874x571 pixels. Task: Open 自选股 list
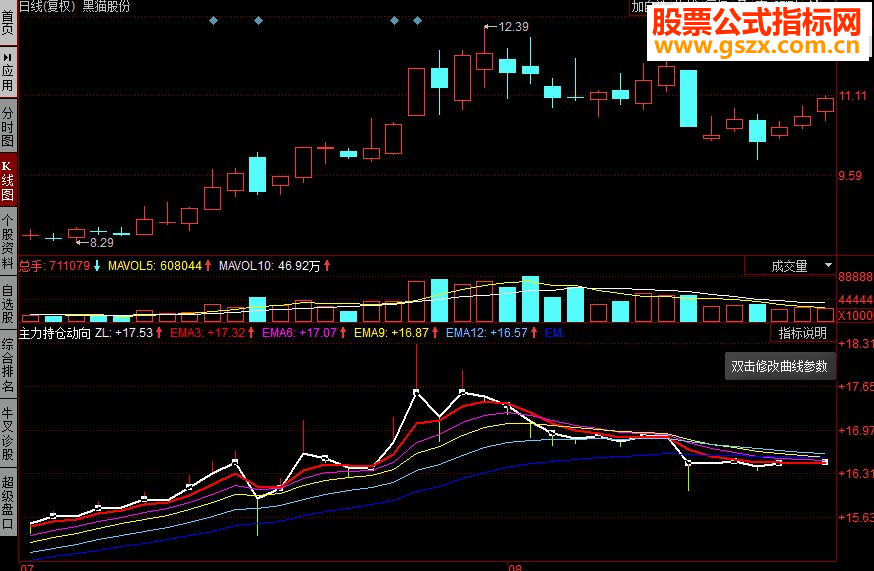point(8,304)
